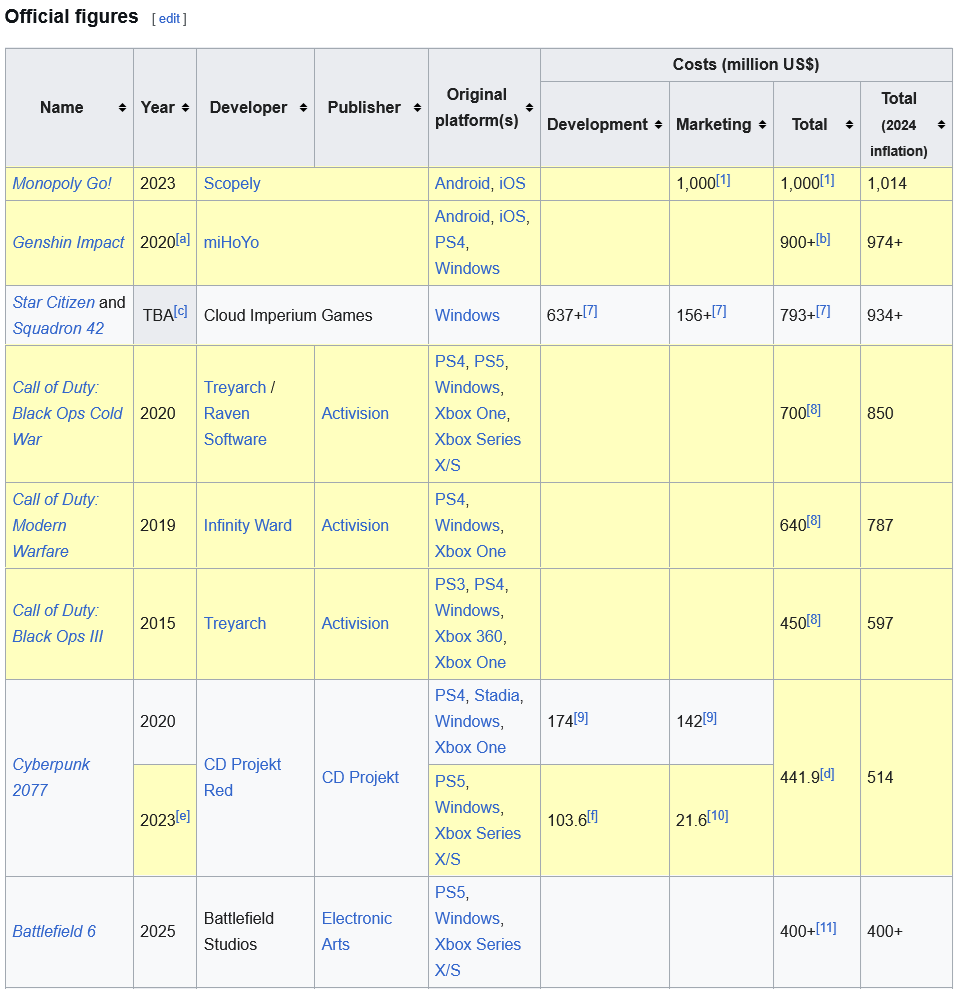959x989 pixels.
Task: Select the Battlefield Studios cell
Action: (x=256, y=932)
